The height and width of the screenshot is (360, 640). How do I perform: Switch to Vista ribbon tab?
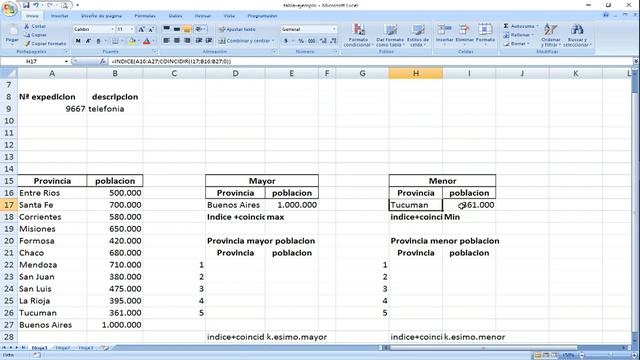coord(229,16)
